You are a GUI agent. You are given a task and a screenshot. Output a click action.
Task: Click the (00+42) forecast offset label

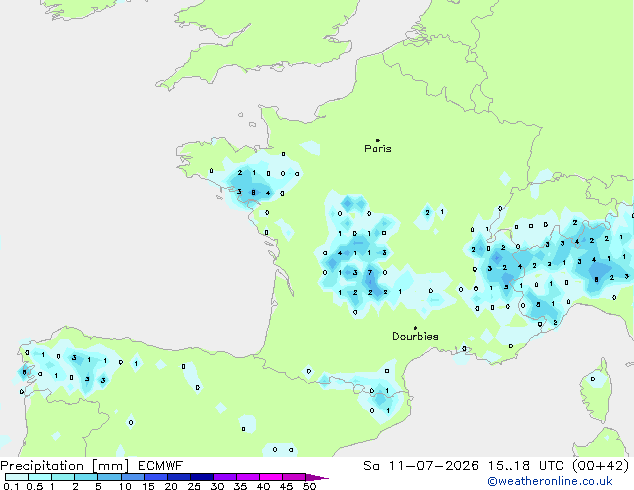[601, 466]
